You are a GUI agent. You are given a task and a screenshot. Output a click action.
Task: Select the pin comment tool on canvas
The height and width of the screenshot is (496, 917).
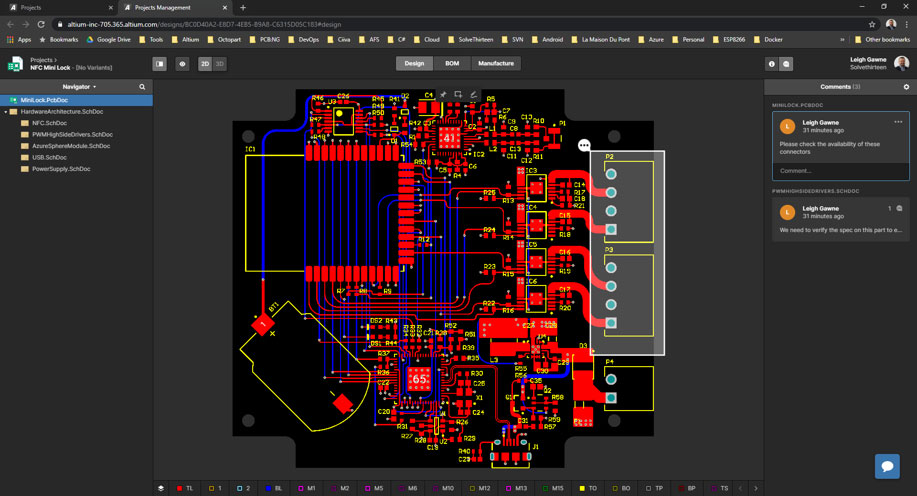click(x=443, y=94)
